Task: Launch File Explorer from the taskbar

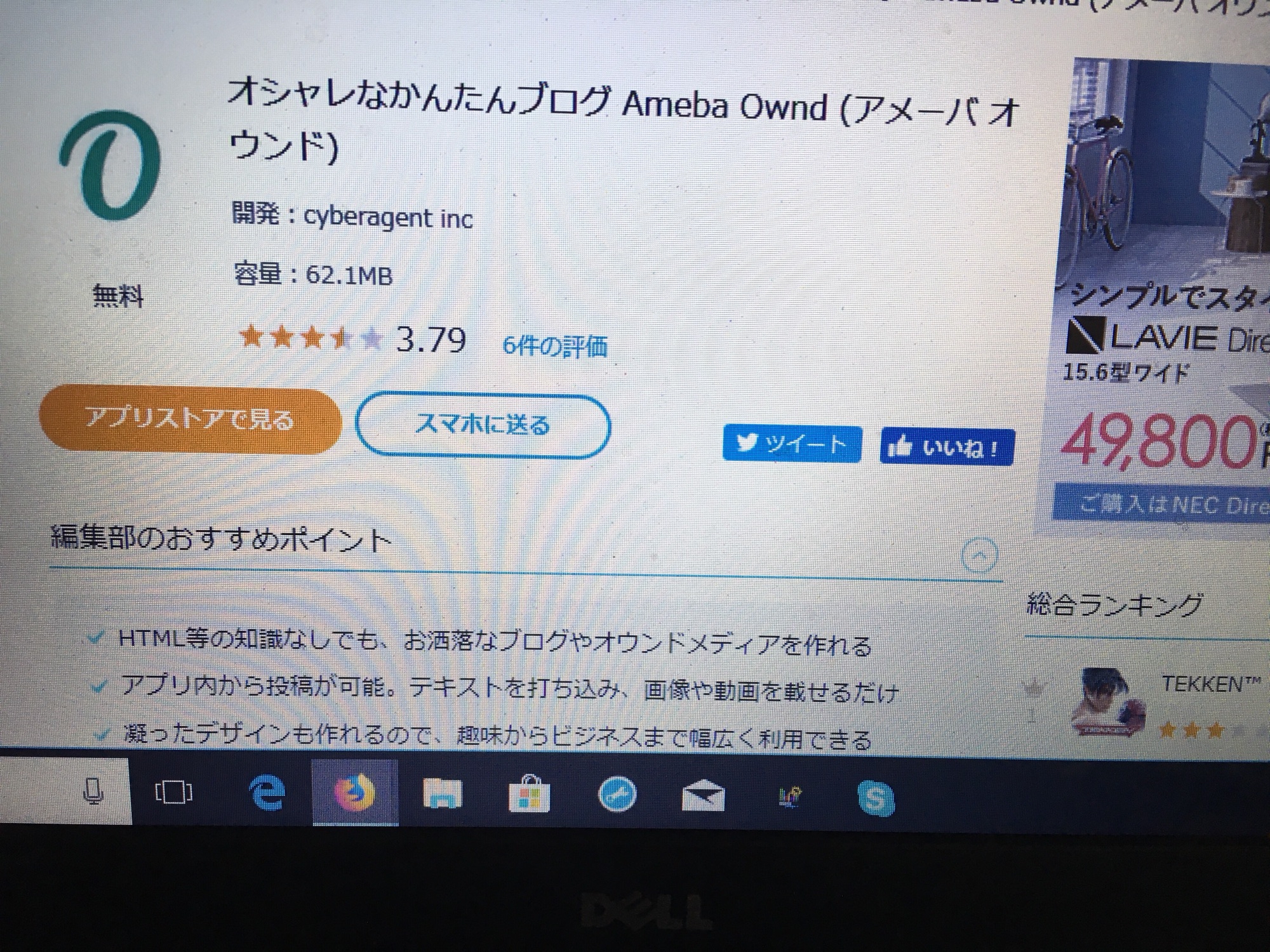Action: click(x=442, y=794)
